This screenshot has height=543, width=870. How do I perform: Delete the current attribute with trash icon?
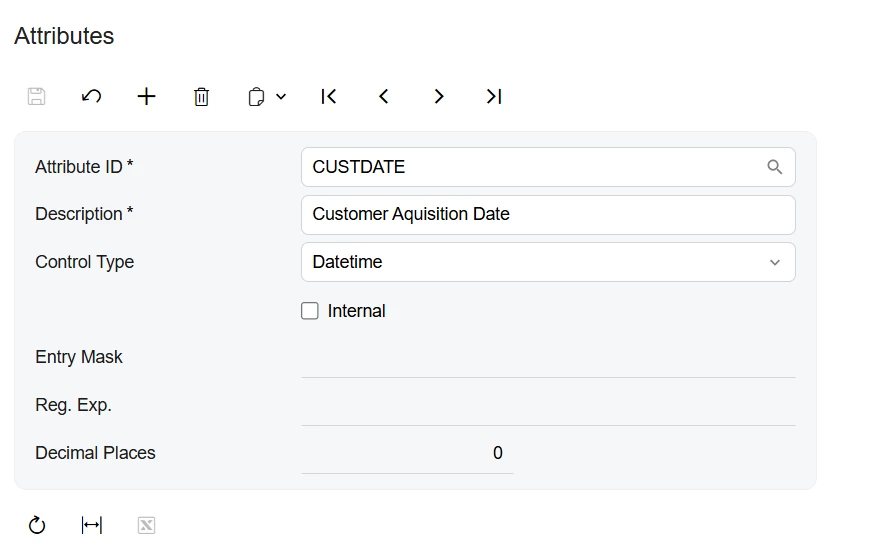pyautogui.click(x=201, y=97)
